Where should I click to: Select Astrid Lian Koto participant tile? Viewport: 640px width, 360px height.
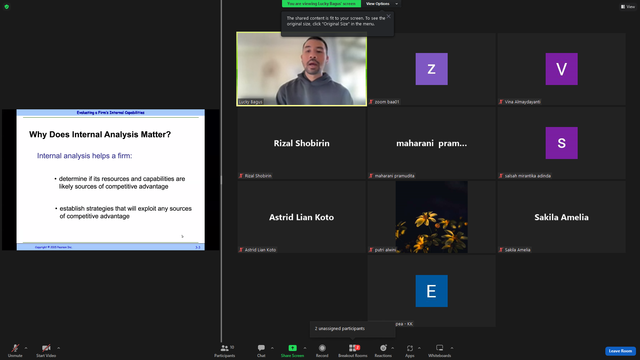pos(302,217)
